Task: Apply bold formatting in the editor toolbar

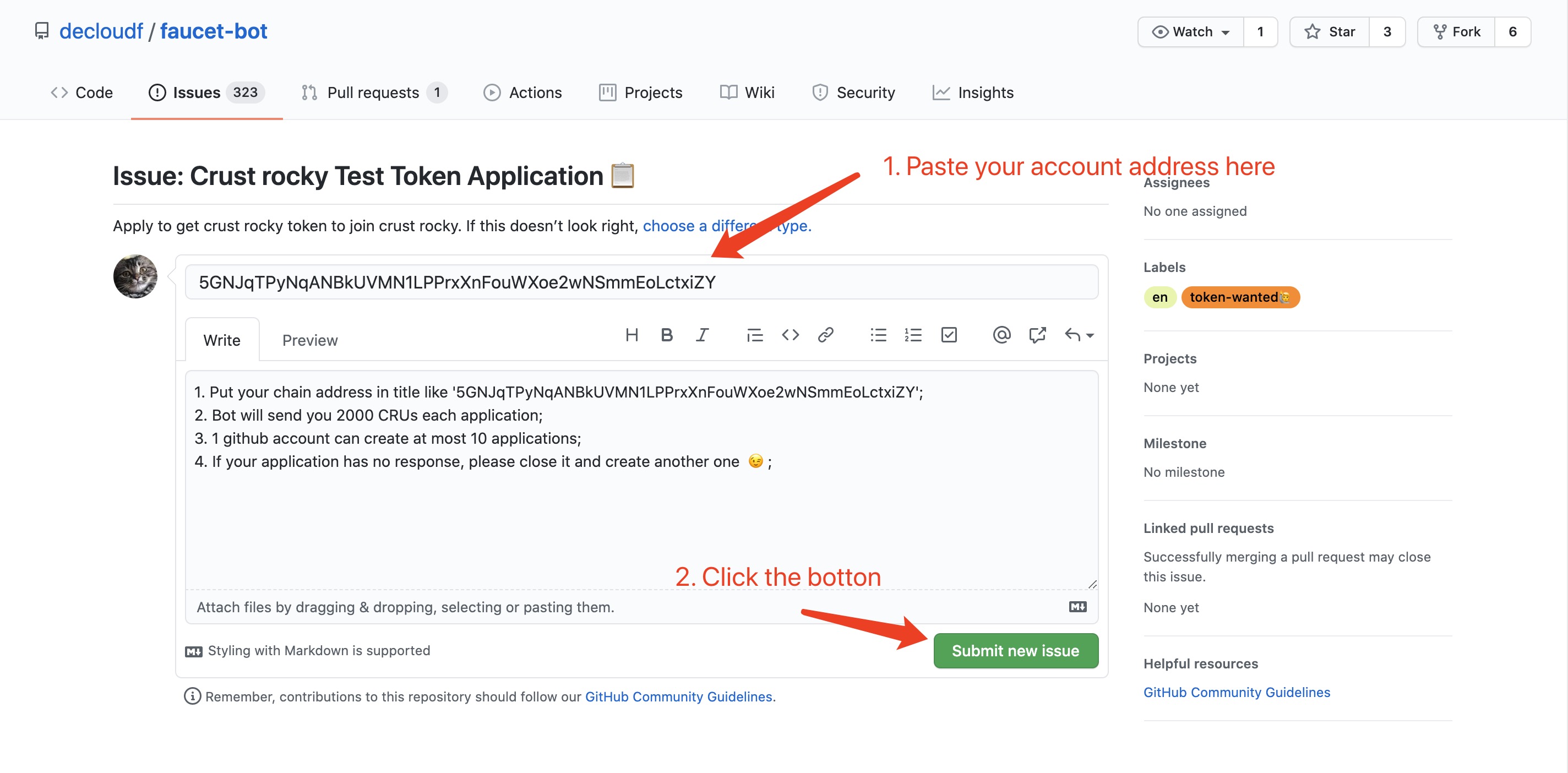Action: (667, 335)
